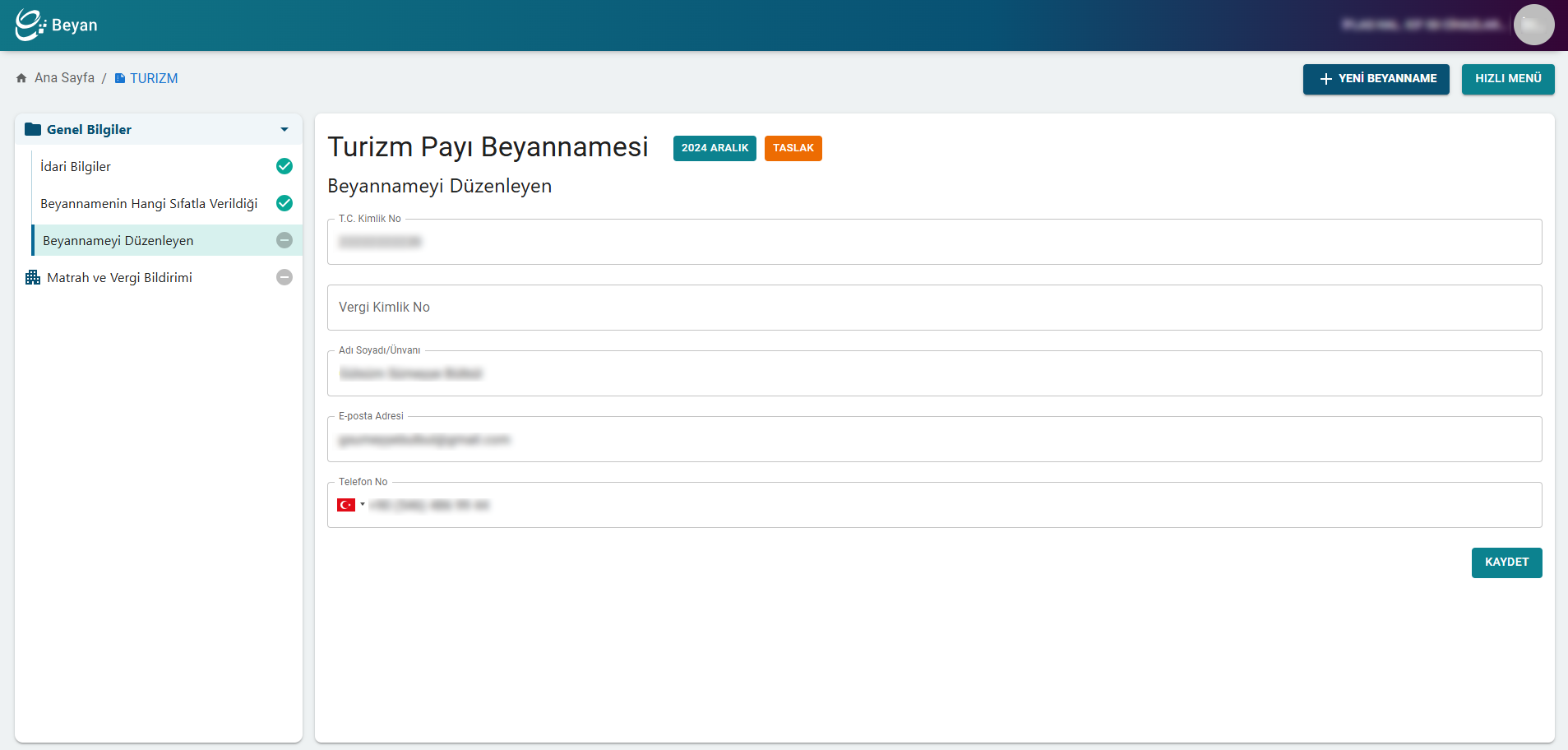Save the form with KAYDET
Viewport: 1568px width, 750px height.
(x=1506, y=562)
